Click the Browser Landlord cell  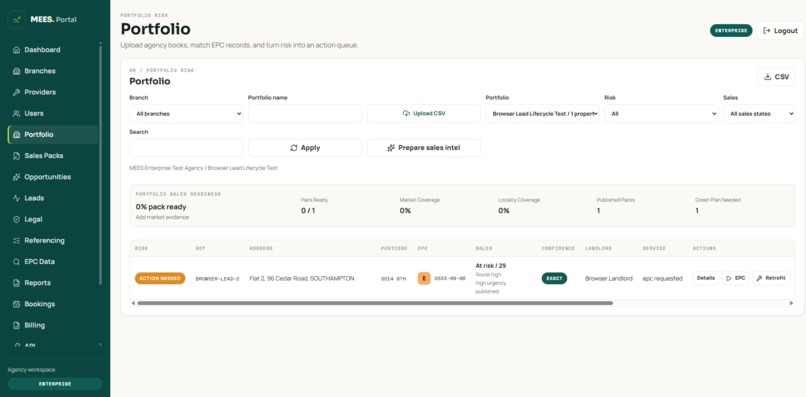tap(609, 278)
